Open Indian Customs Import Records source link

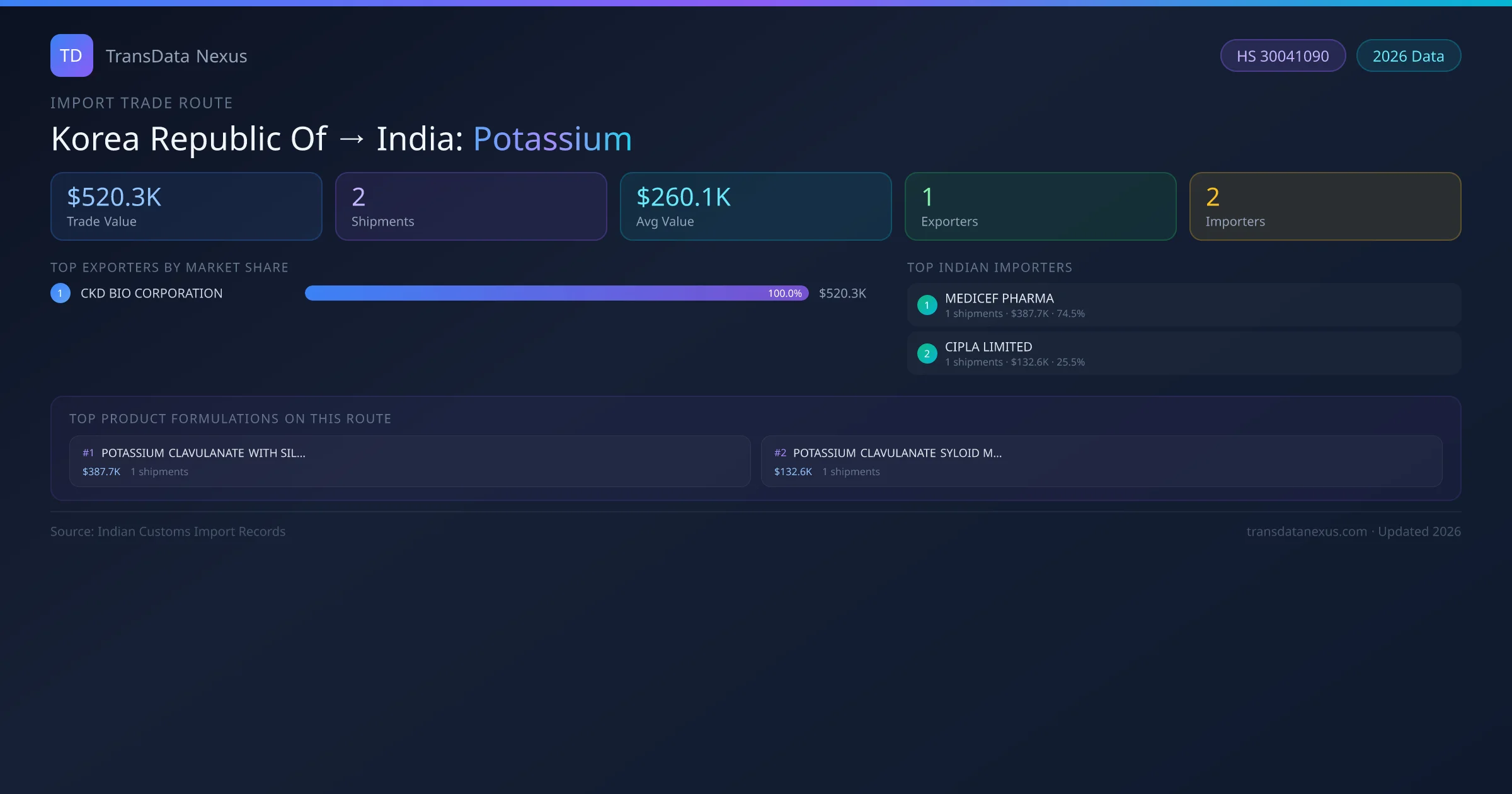tap(168, 531)
